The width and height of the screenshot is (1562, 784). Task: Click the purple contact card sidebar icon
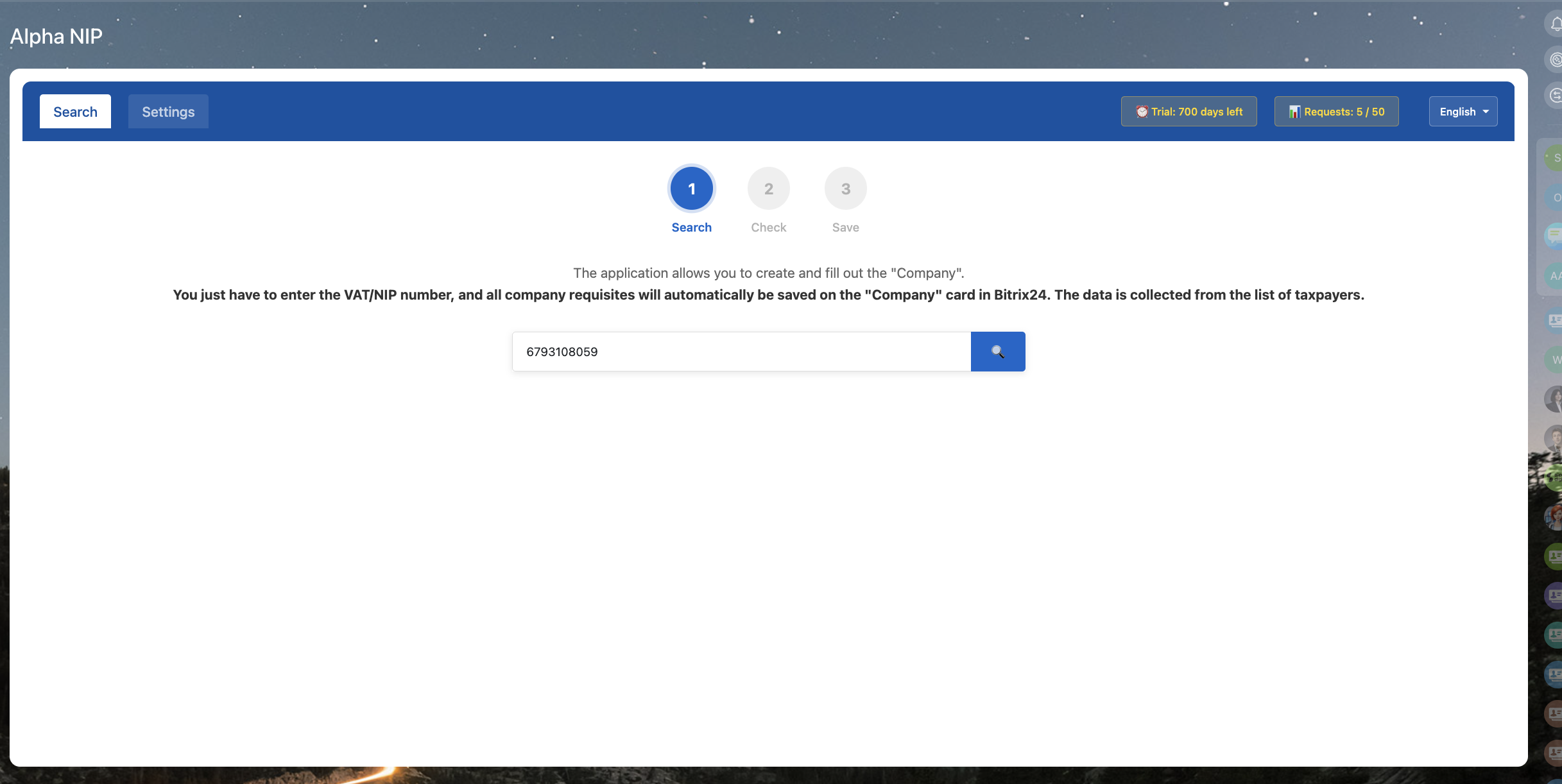coord(1554,595)
